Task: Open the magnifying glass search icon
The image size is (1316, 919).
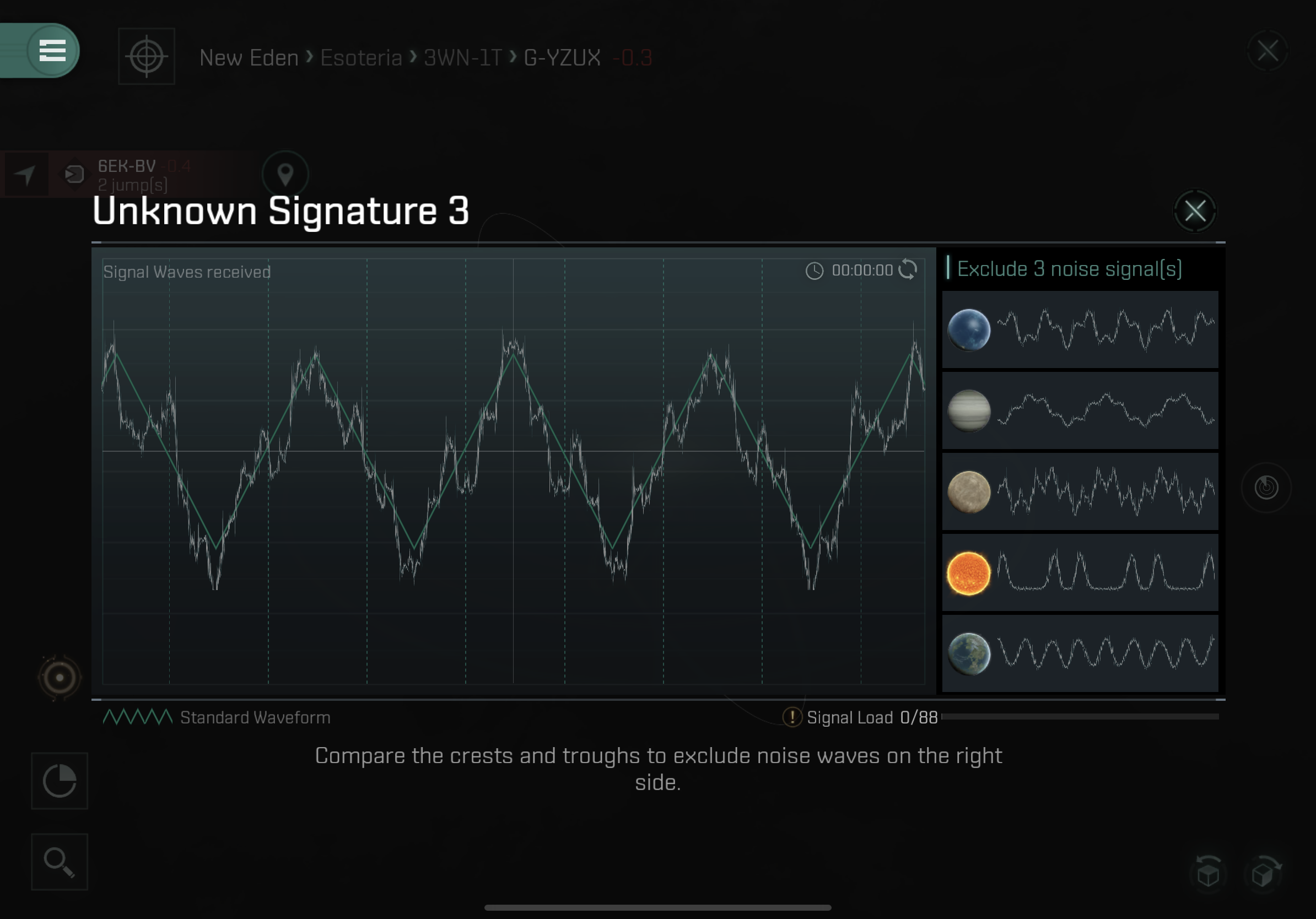Action: click(x=60, y=862)
